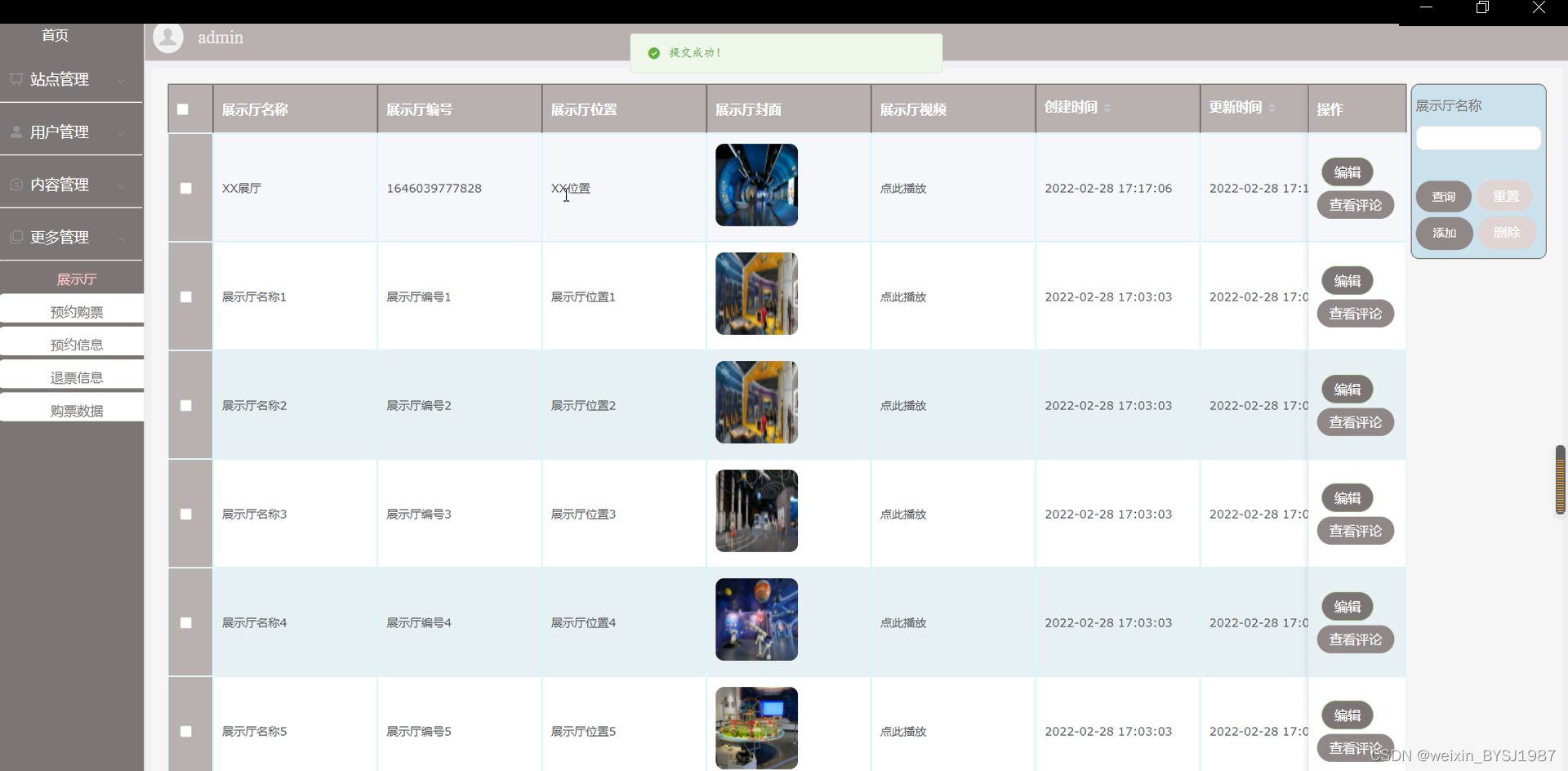Click 点此播放 link in 展示厅名称5 row
The height and width of the screenshot is (771, 1568).
(903, 732)
